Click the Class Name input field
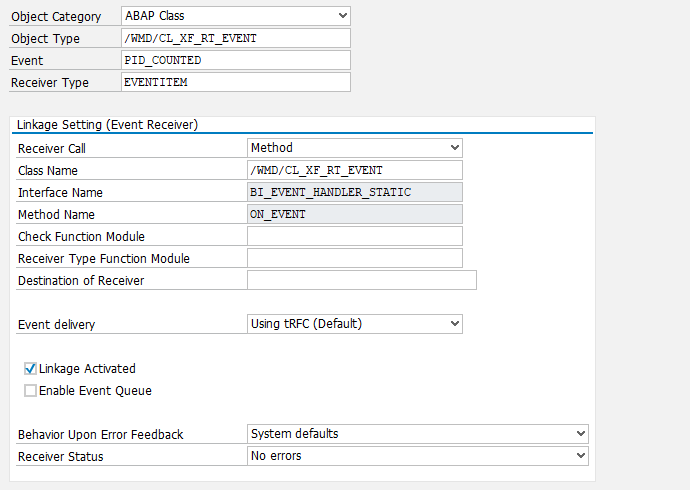The height and width of the screenshot is (490, 690). click(x=355, y=170)
